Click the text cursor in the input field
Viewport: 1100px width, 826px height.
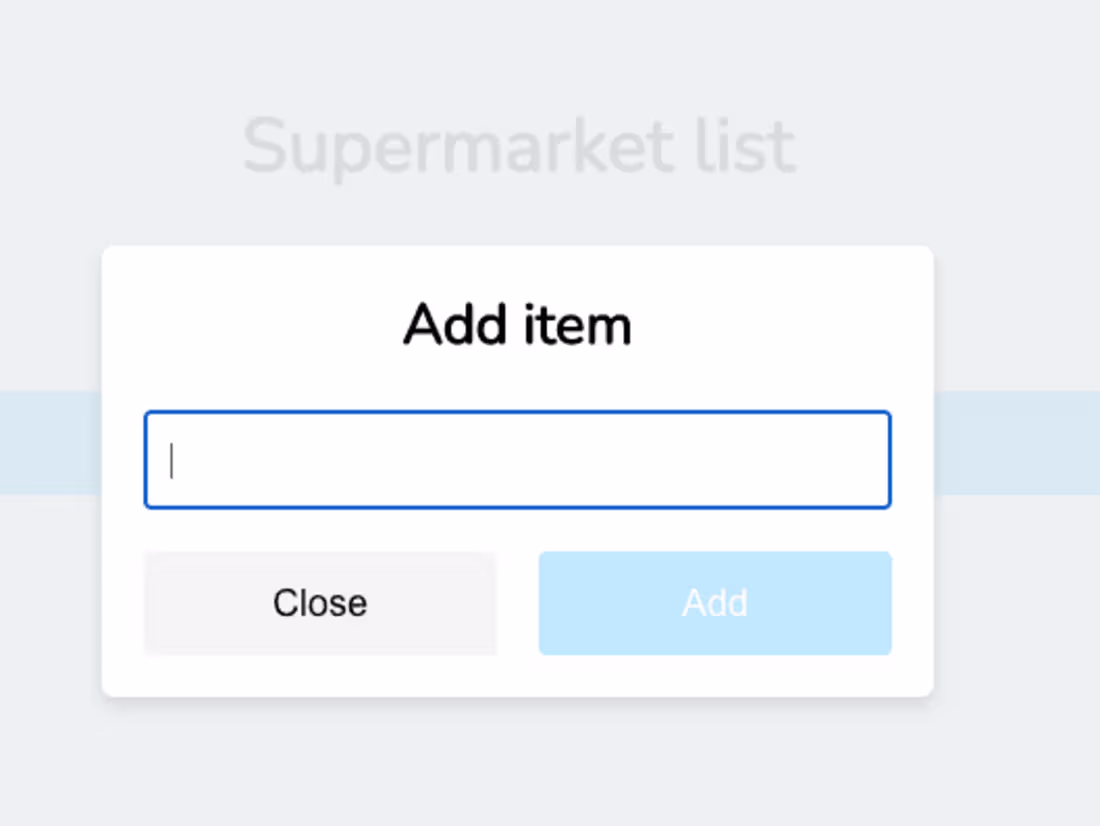point(172,460)
